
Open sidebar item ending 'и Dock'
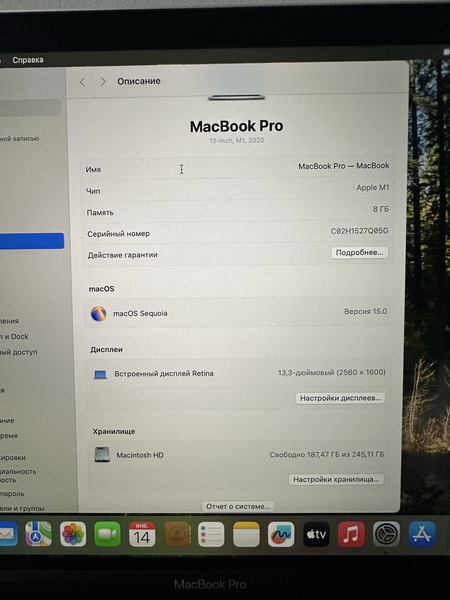tap(15, 336)
